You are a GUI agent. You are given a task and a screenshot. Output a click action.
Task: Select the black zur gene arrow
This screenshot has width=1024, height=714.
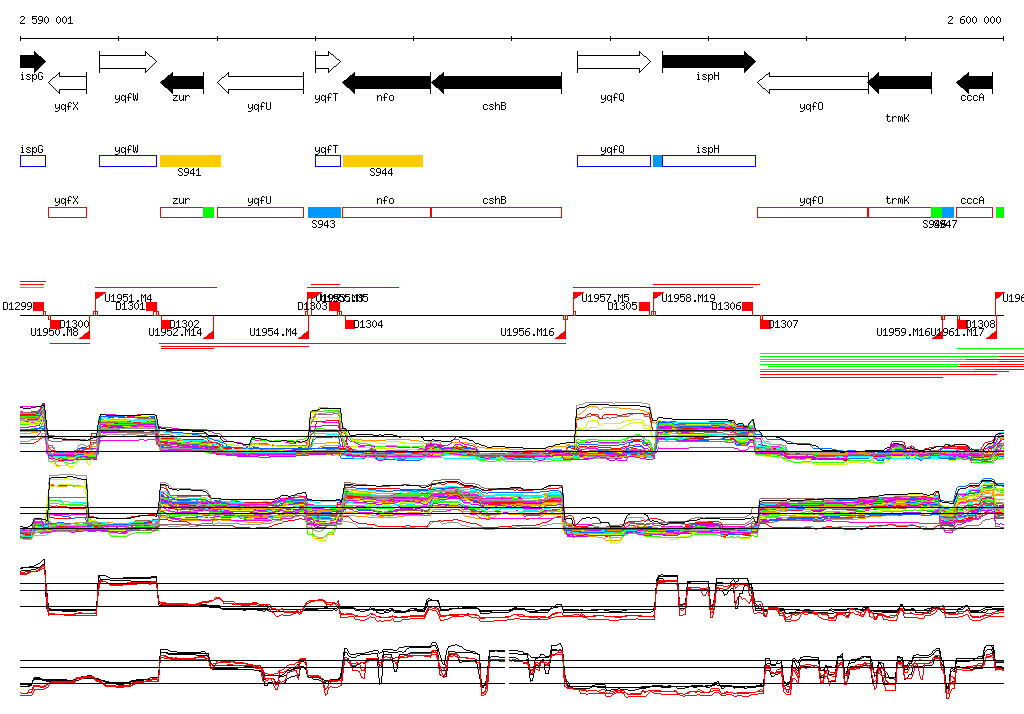click(182, 83)
